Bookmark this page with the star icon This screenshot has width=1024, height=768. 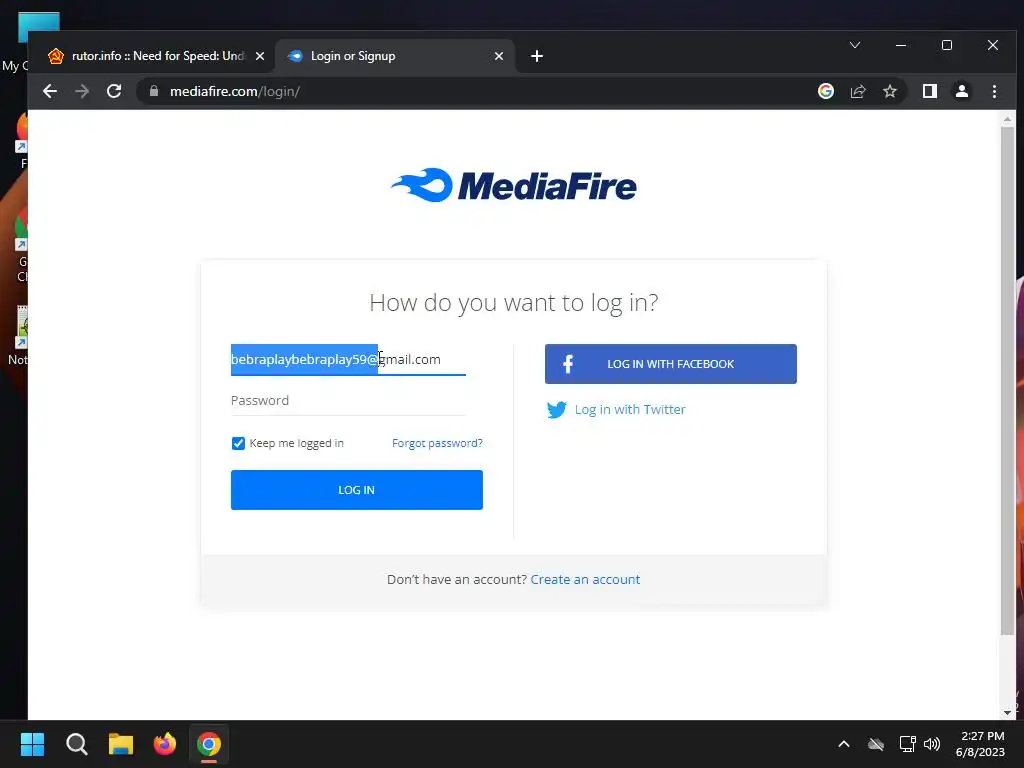[889, 91]
